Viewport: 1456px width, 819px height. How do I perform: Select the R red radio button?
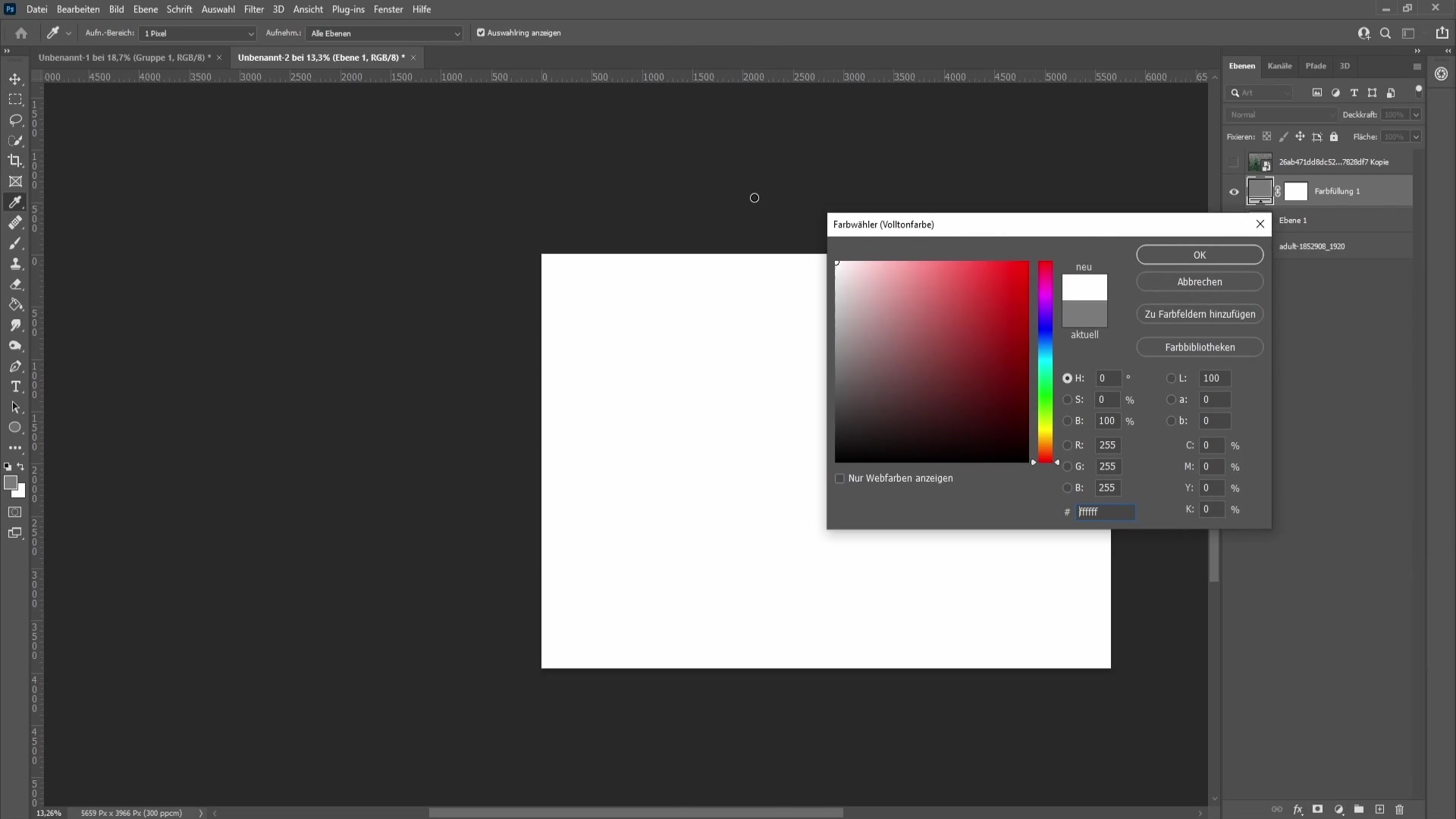1067,445
